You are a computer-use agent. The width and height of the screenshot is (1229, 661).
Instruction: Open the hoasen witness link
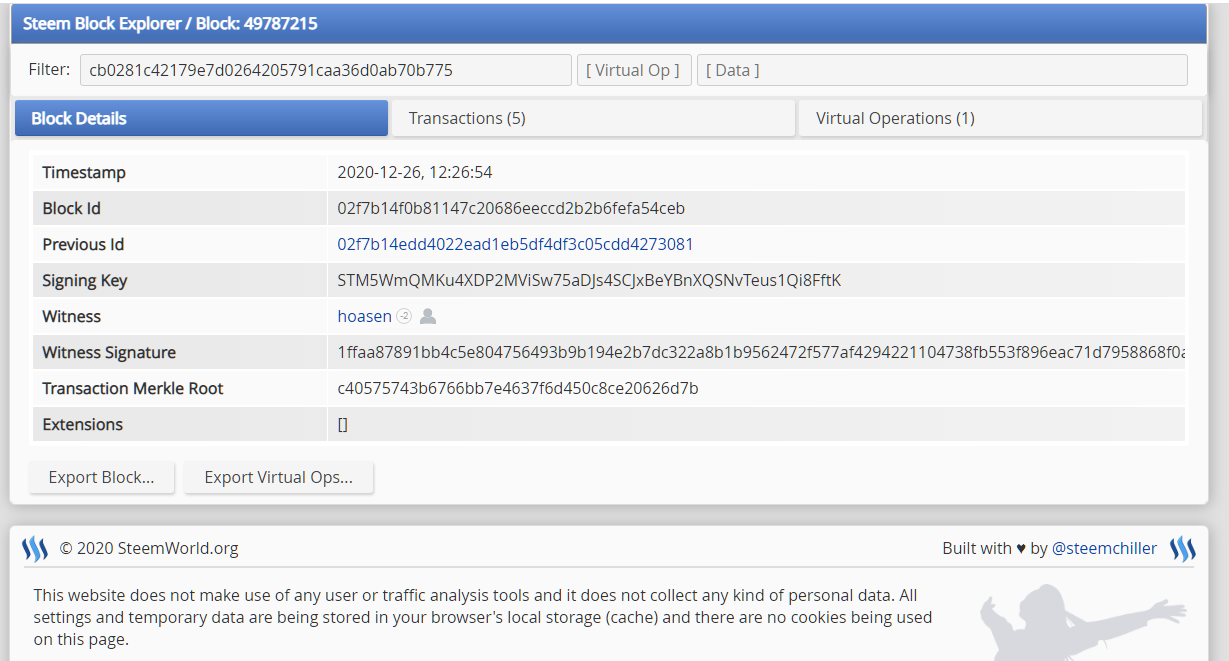click(365, 317)
